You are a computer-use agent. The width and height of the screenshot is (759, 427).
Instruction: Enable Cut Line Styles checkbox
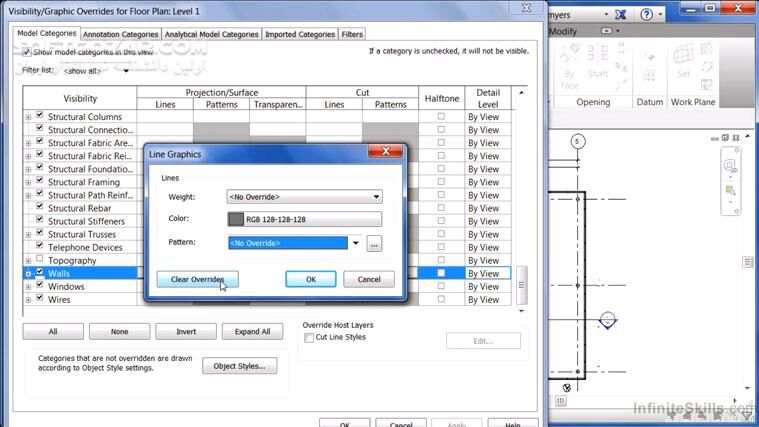(x=309, y=338)
